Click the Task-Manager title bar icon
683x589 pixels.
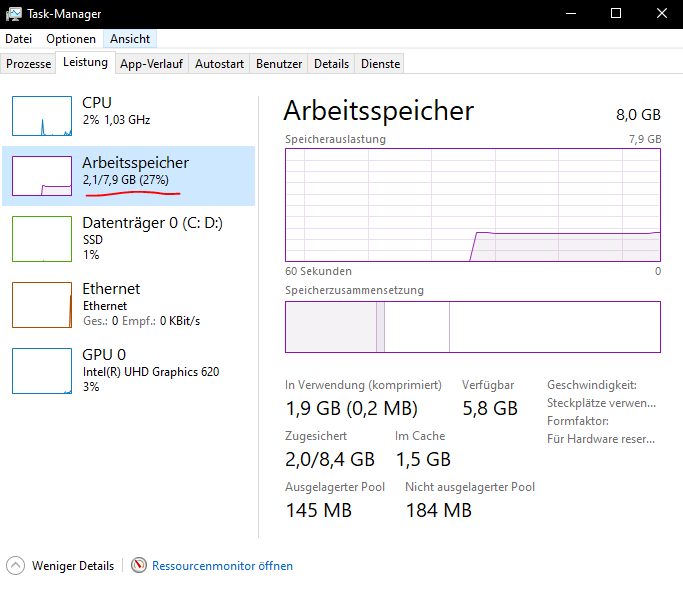(x=13, y=14)
